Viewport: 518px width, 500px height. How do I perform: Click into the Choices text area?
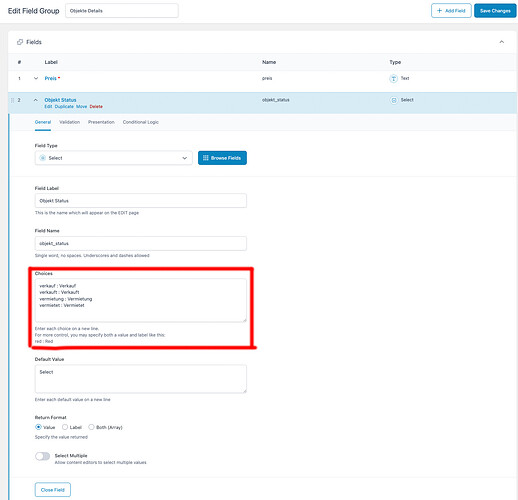pyautogui.click(x=141, y=300)
